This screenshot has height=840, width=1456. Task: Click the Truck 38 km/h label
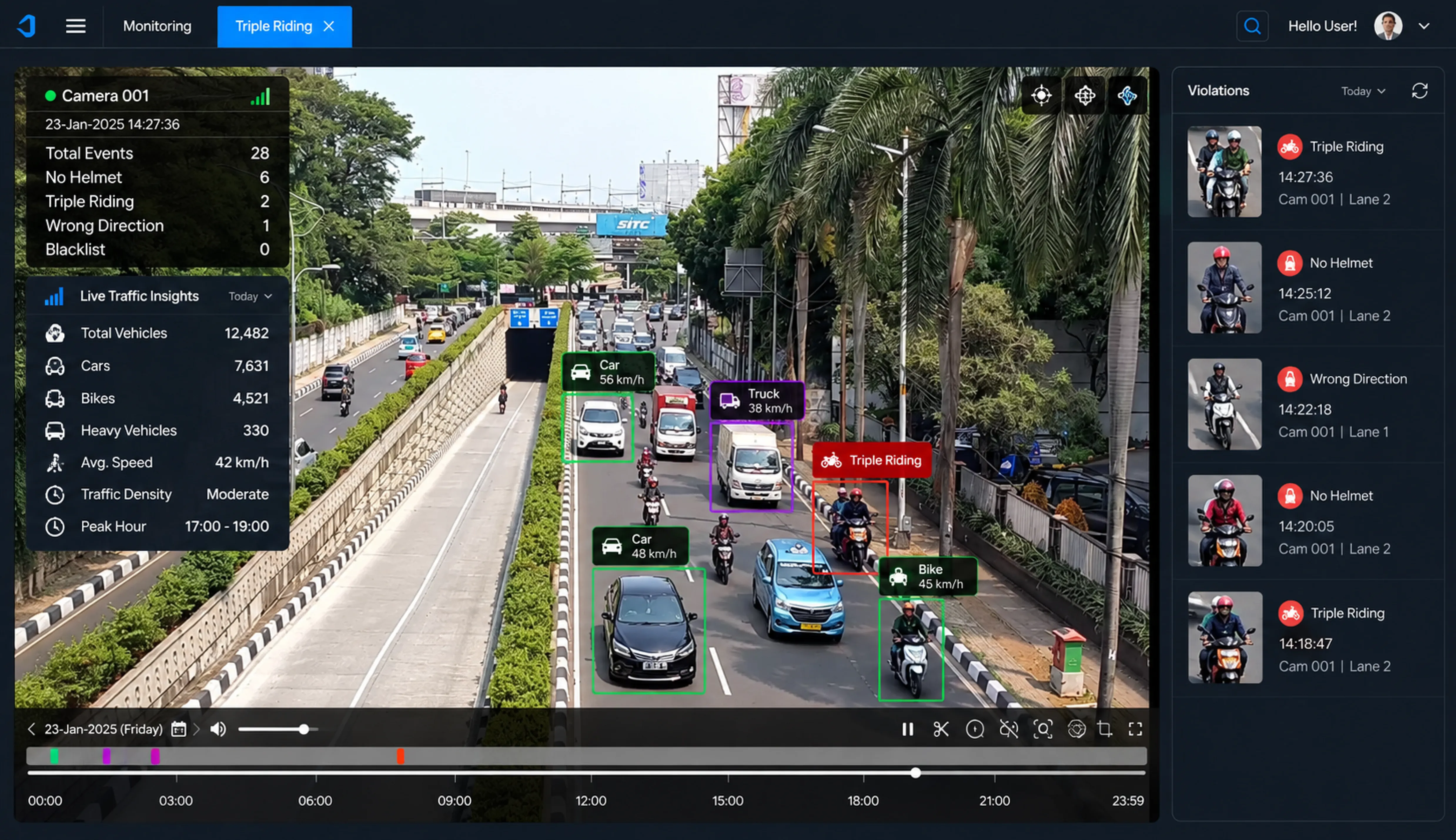tap(757, 400)
